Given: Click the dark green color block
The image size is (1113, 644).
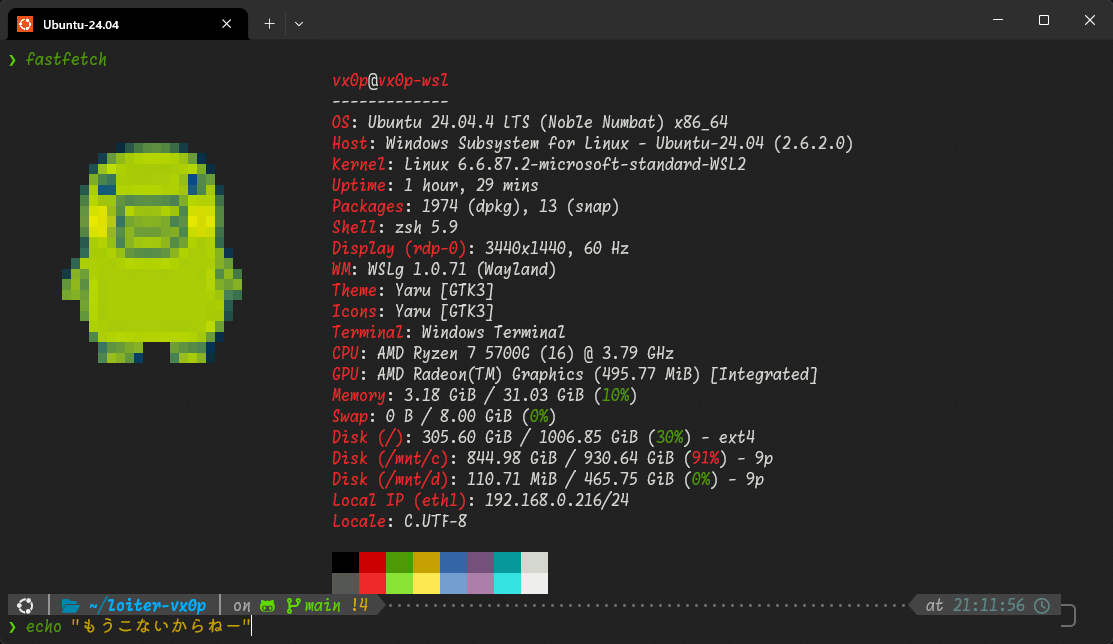Looking at the screenshot, I should coord(400,562).
